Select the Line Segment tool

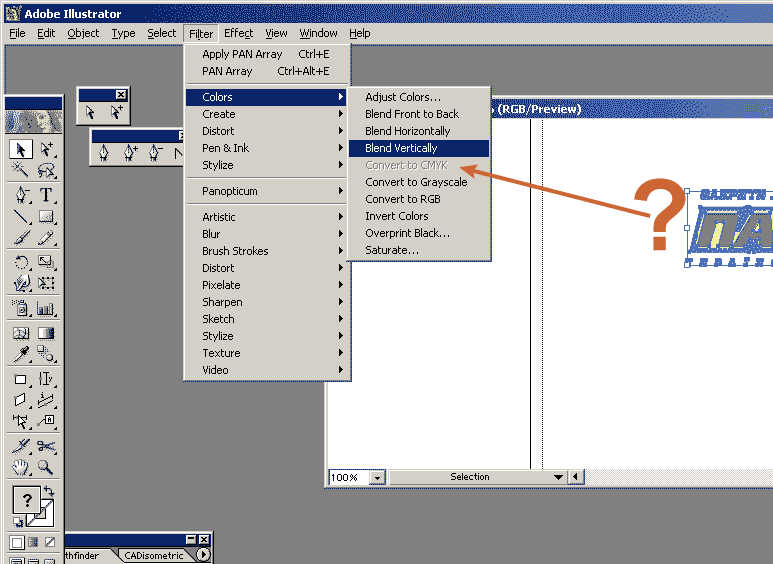(x=21, y=216)
